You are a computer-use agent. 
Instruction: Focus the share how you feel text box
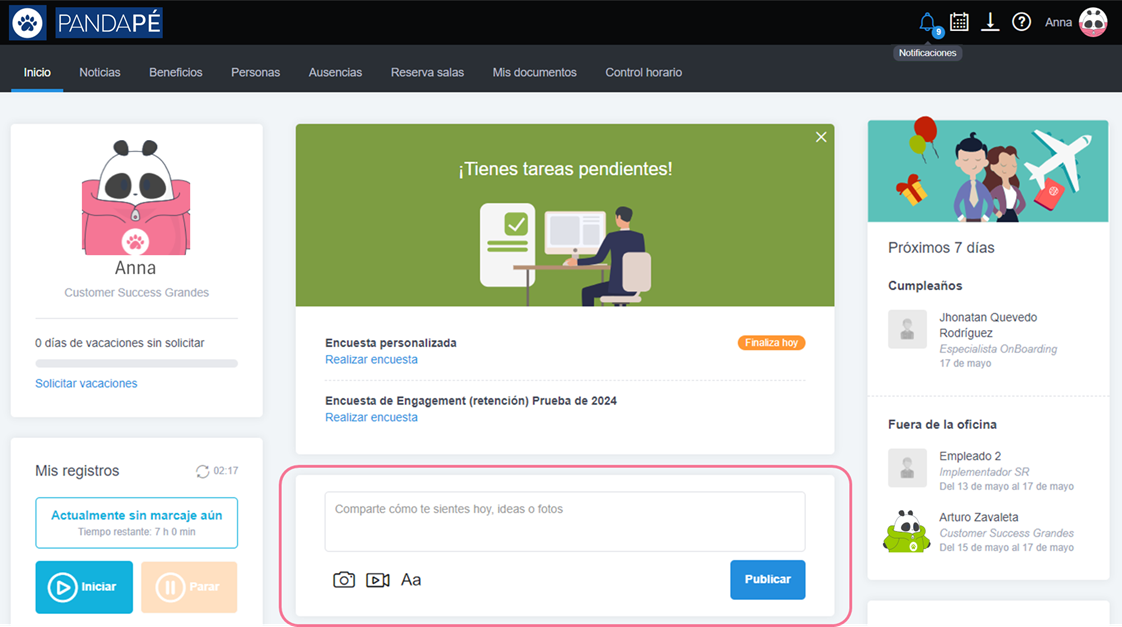(564, 521)
